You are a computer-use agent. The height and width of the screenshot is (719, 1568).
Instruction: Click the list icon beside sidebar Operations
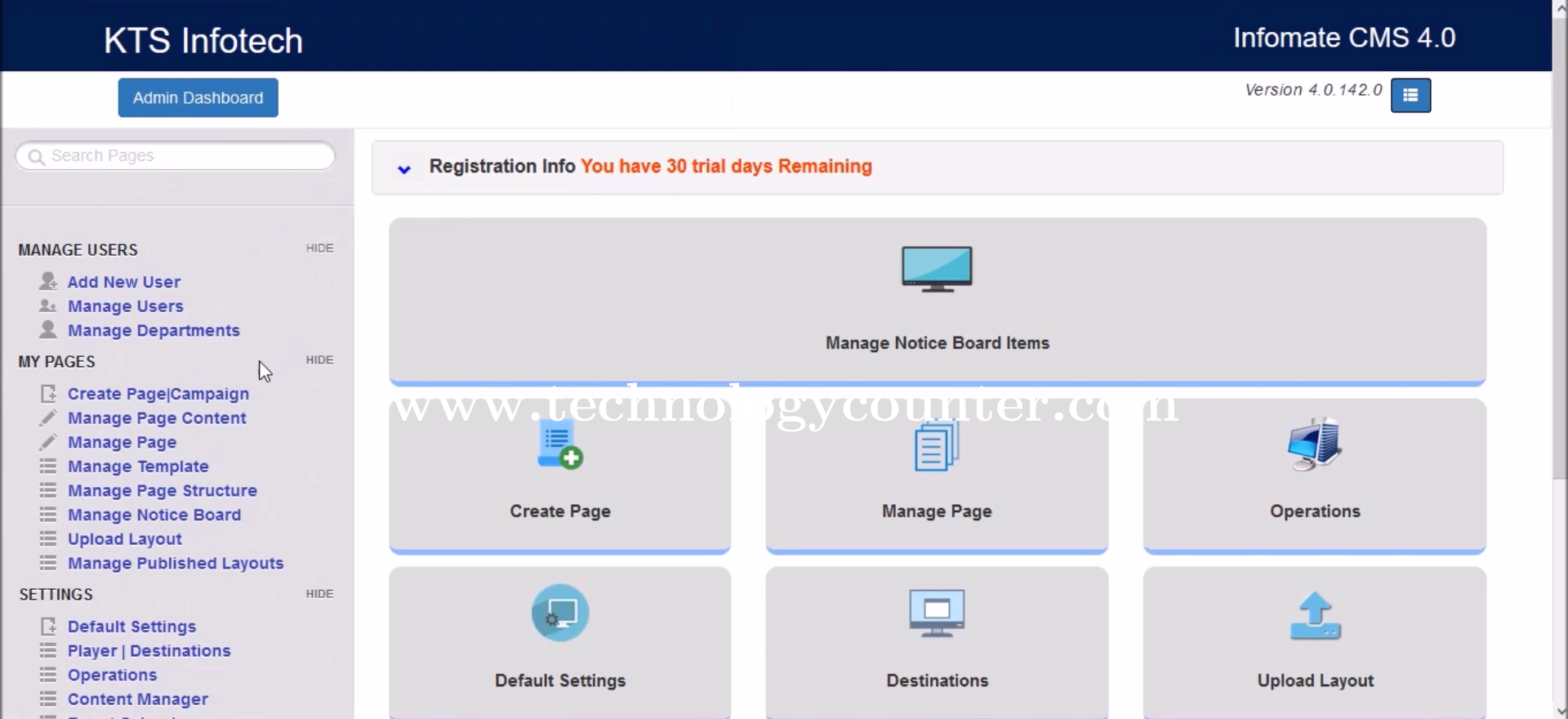[x=48, y=675]
